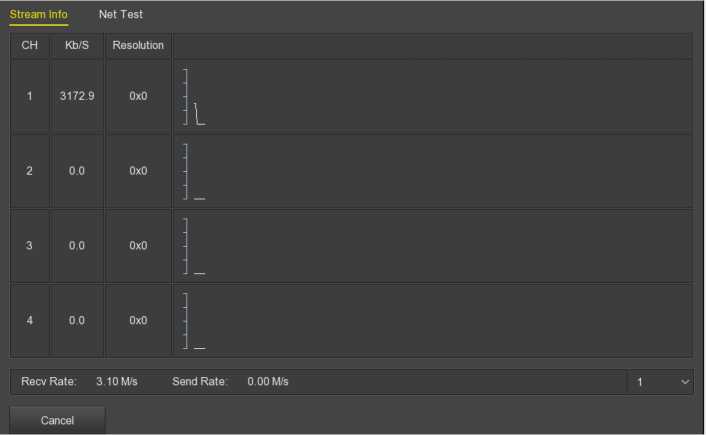Viewport: 706px width, 435px height.
Task: Click the Kb/S column header
Action: [x=77, y=46]
